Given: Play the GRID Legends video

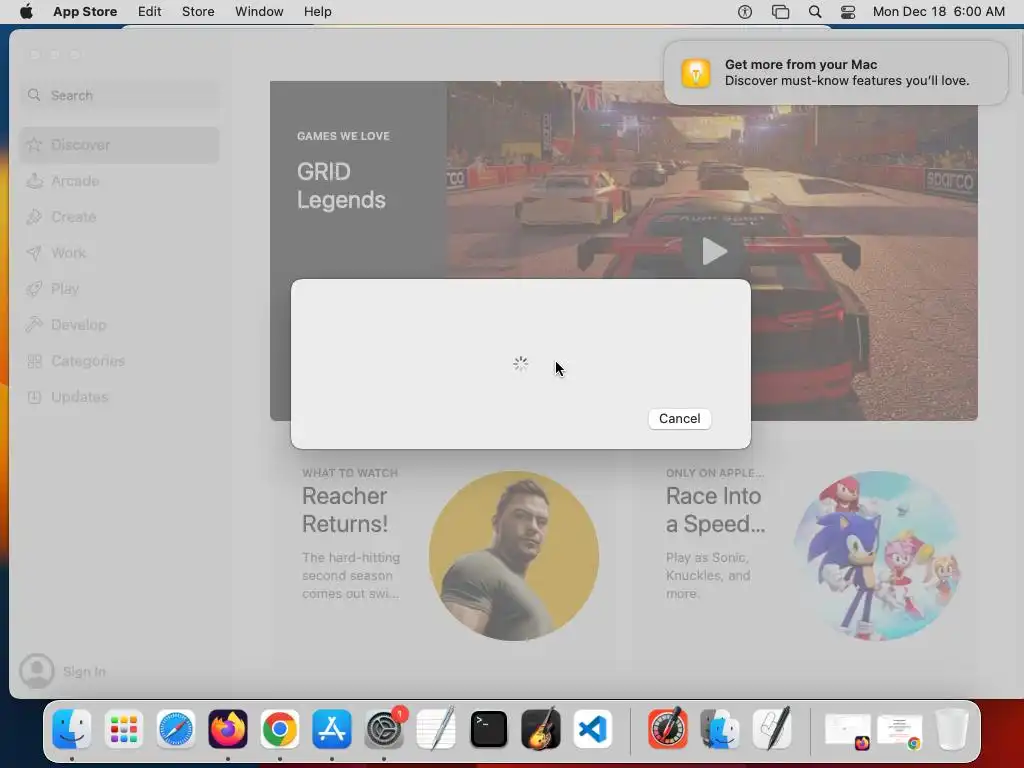Looking at the screenshot, I should (714, 251).
